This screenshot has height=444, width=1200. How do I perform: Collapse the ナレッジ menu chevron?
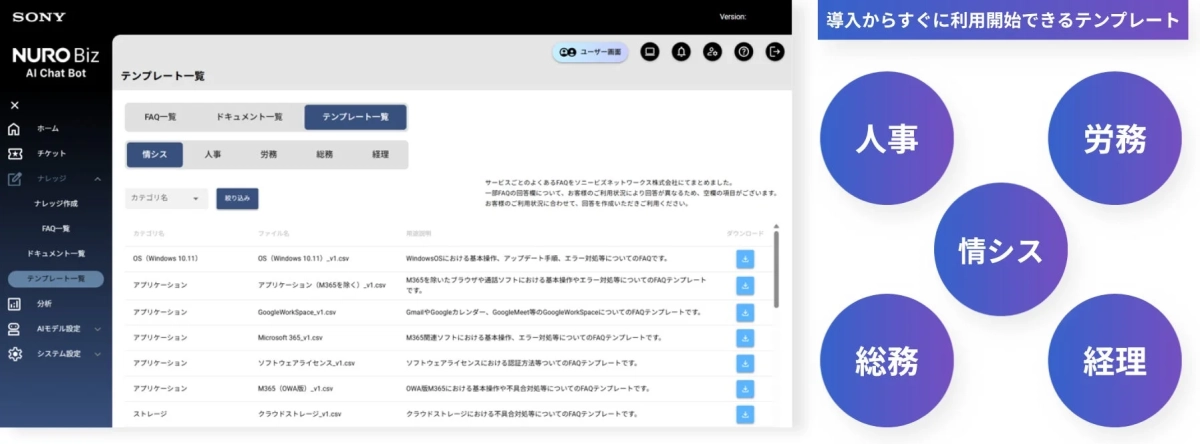[98, 179]
